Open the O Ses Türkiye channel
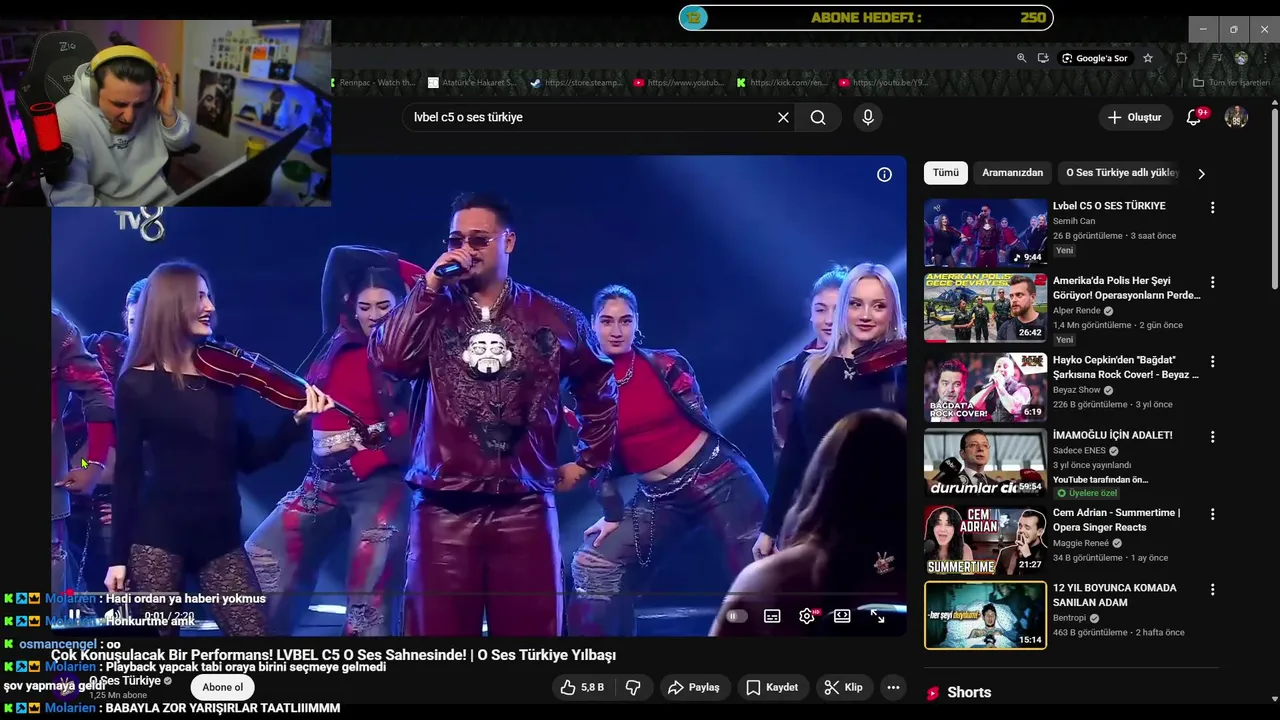 click(x=125, y=681)
